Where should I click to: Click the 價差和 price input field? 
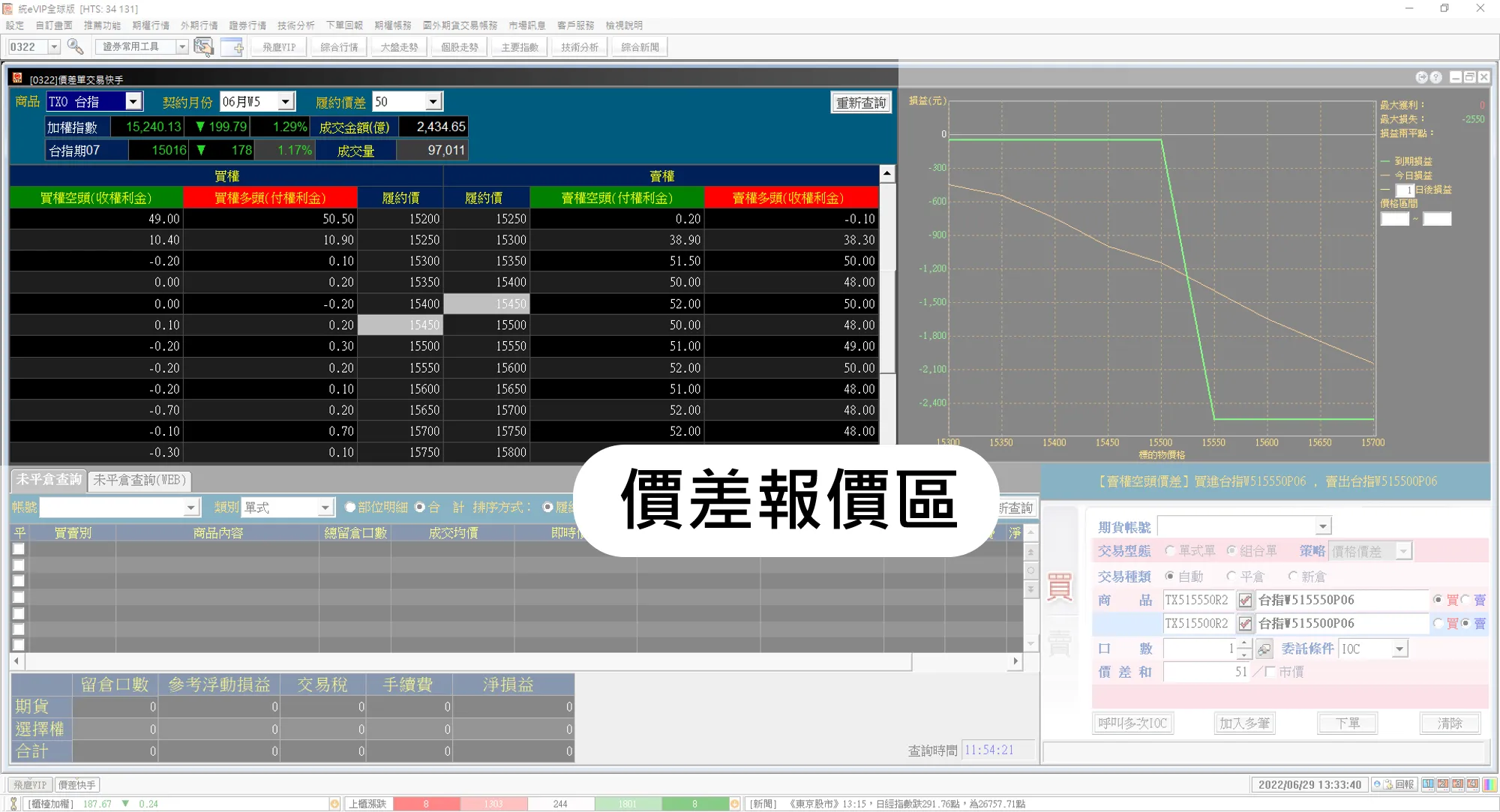(1206, 672)
